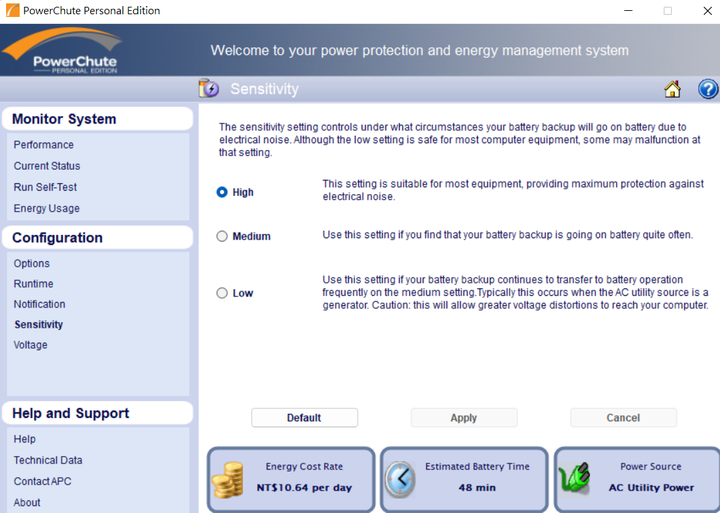Click the Welcome banner message text

[x=419, y=50]
